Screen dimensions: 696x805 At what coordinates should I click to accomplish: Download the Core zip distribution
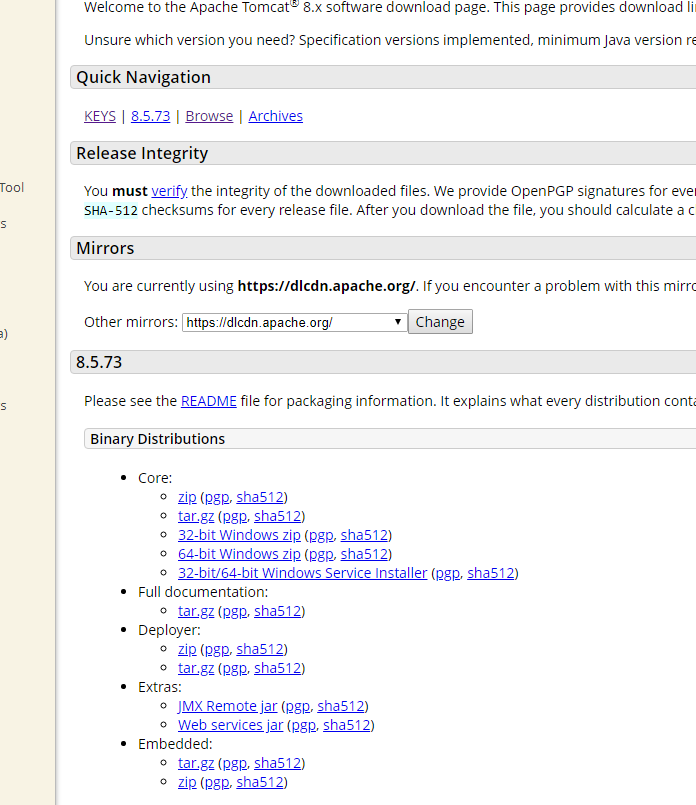point(187,497)
